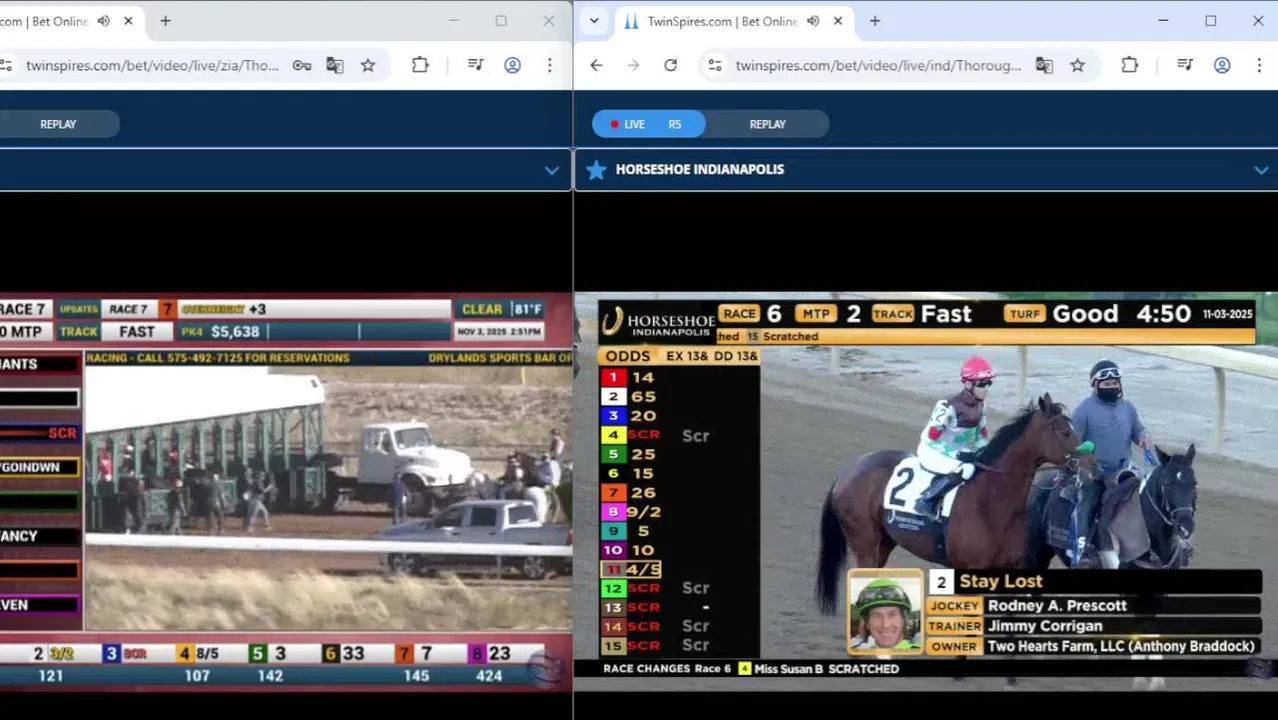
Task: Open Chrome menu in left window
Action: point(549,65)
